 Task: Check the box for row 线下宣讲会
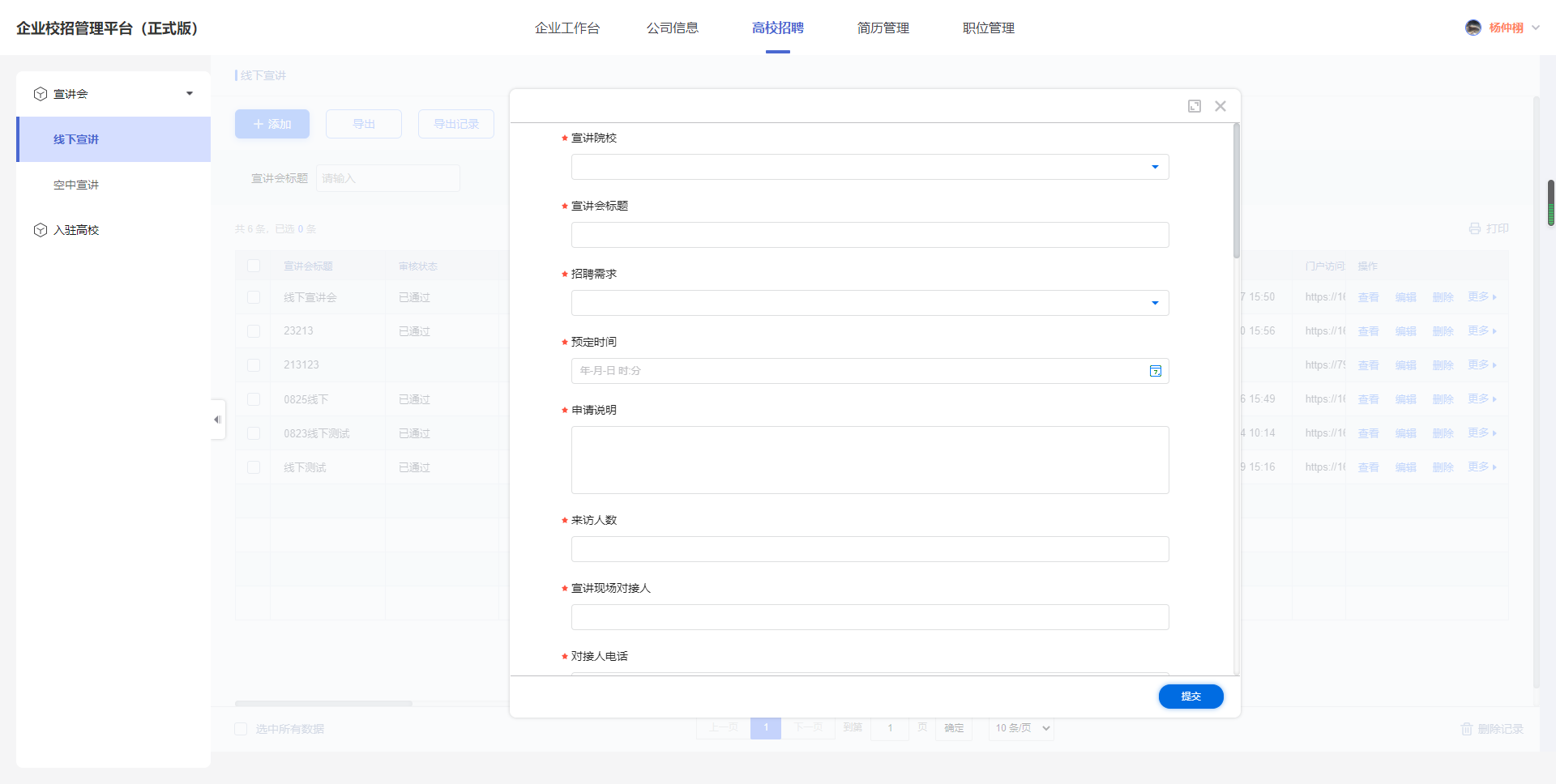(254, 297)
